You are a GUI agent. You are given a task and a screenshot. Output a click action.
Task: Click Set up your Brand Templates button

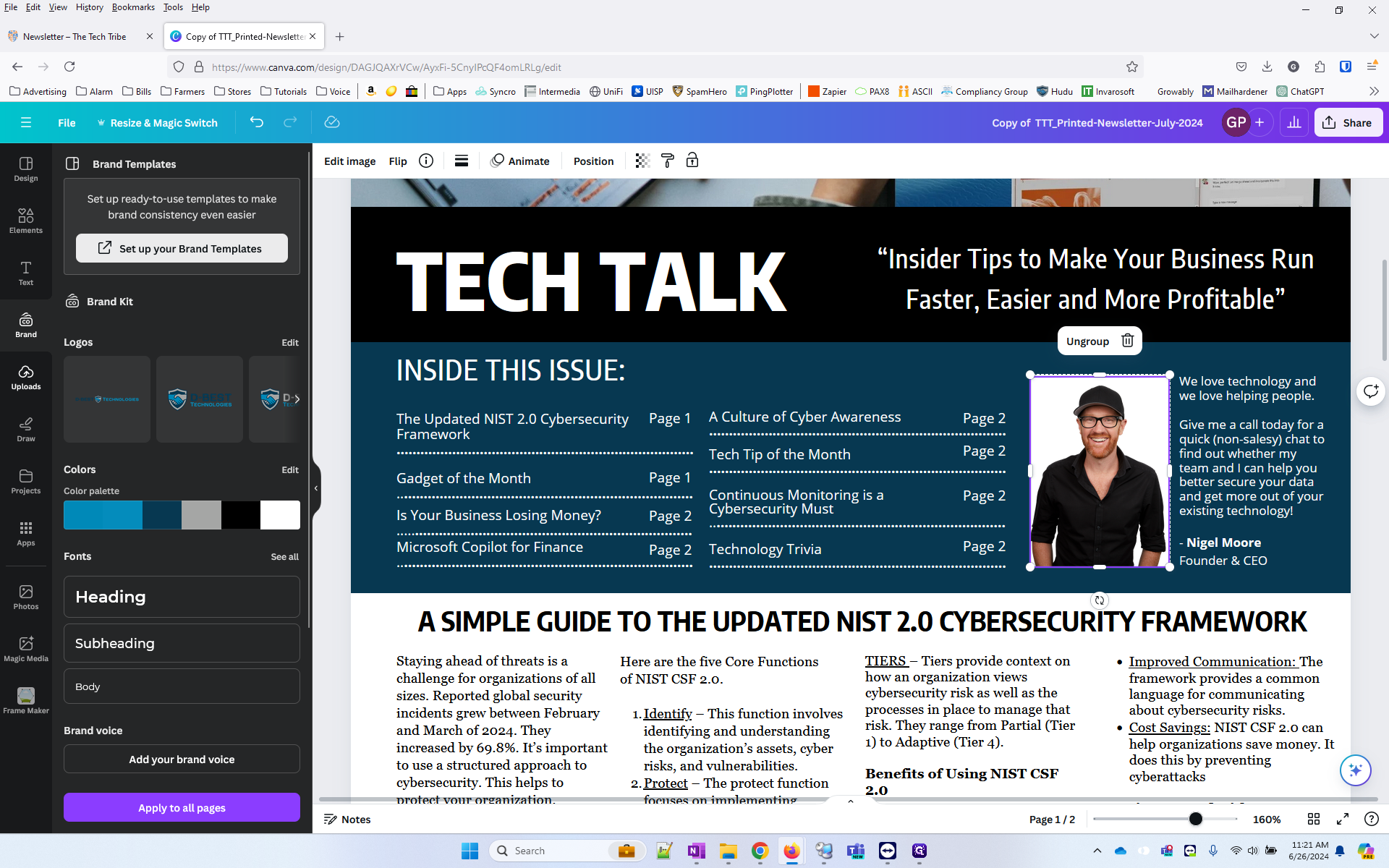point(182,248)
